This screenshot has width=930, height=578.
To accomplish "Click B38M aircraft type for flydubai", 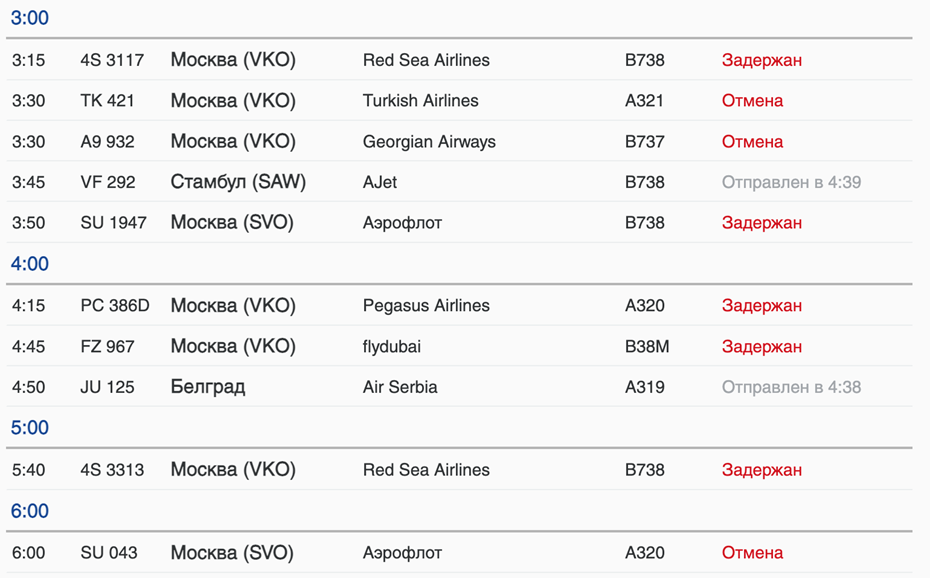I will (647, 347).
